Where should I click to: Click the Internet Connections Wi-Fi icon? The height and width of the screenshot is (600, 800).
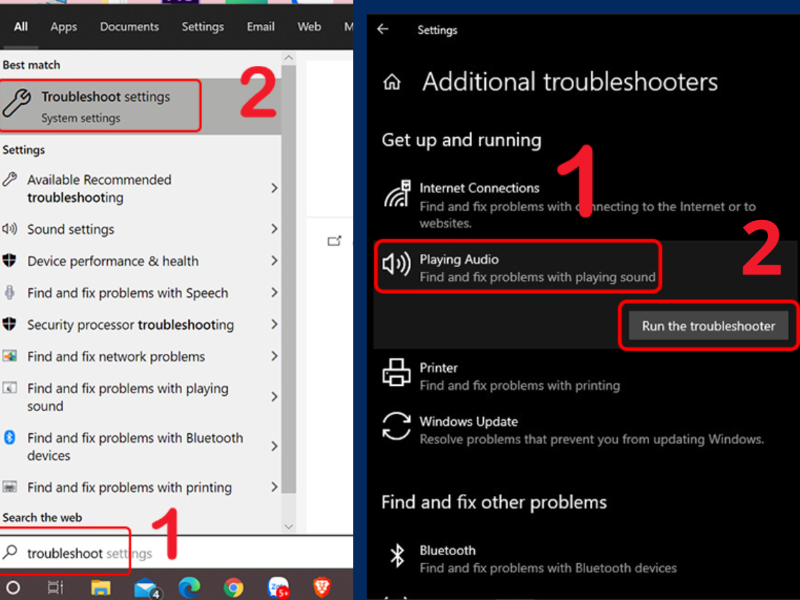[x=397, y=193]
